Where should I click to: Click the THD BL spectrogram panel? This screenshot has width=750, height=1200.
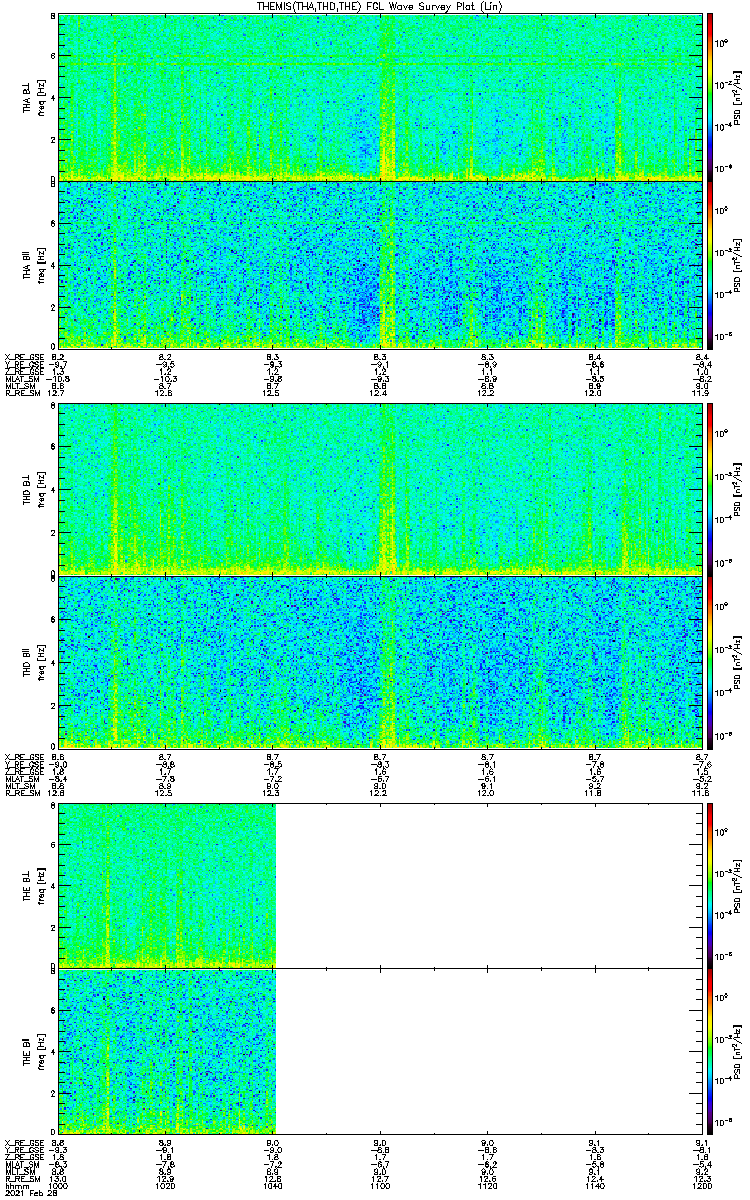[380, 489]
